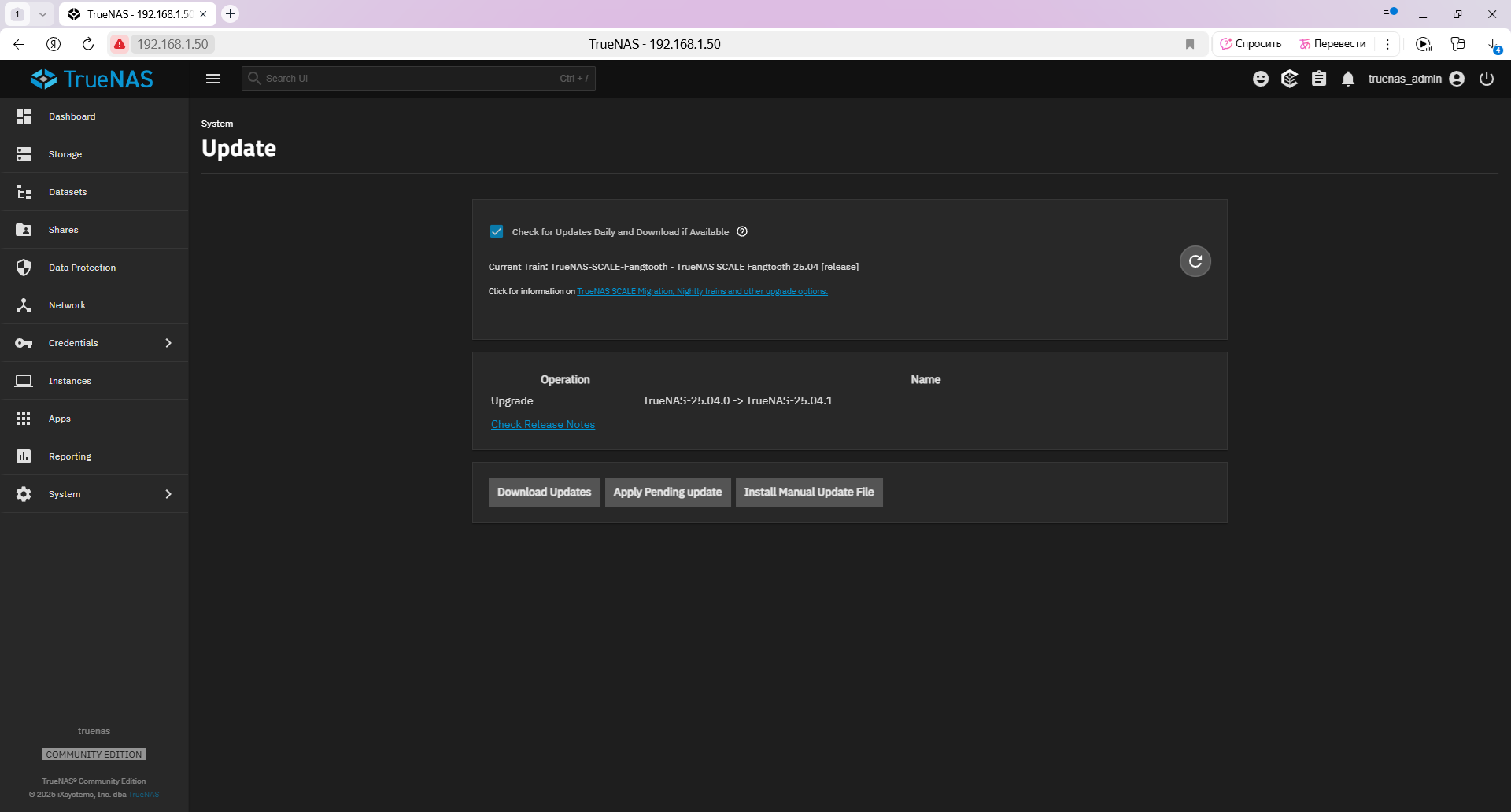Show help tooltip for daily updates
Screen dimensions: 1511x812
pyautogui.click(x=742, y=231)
